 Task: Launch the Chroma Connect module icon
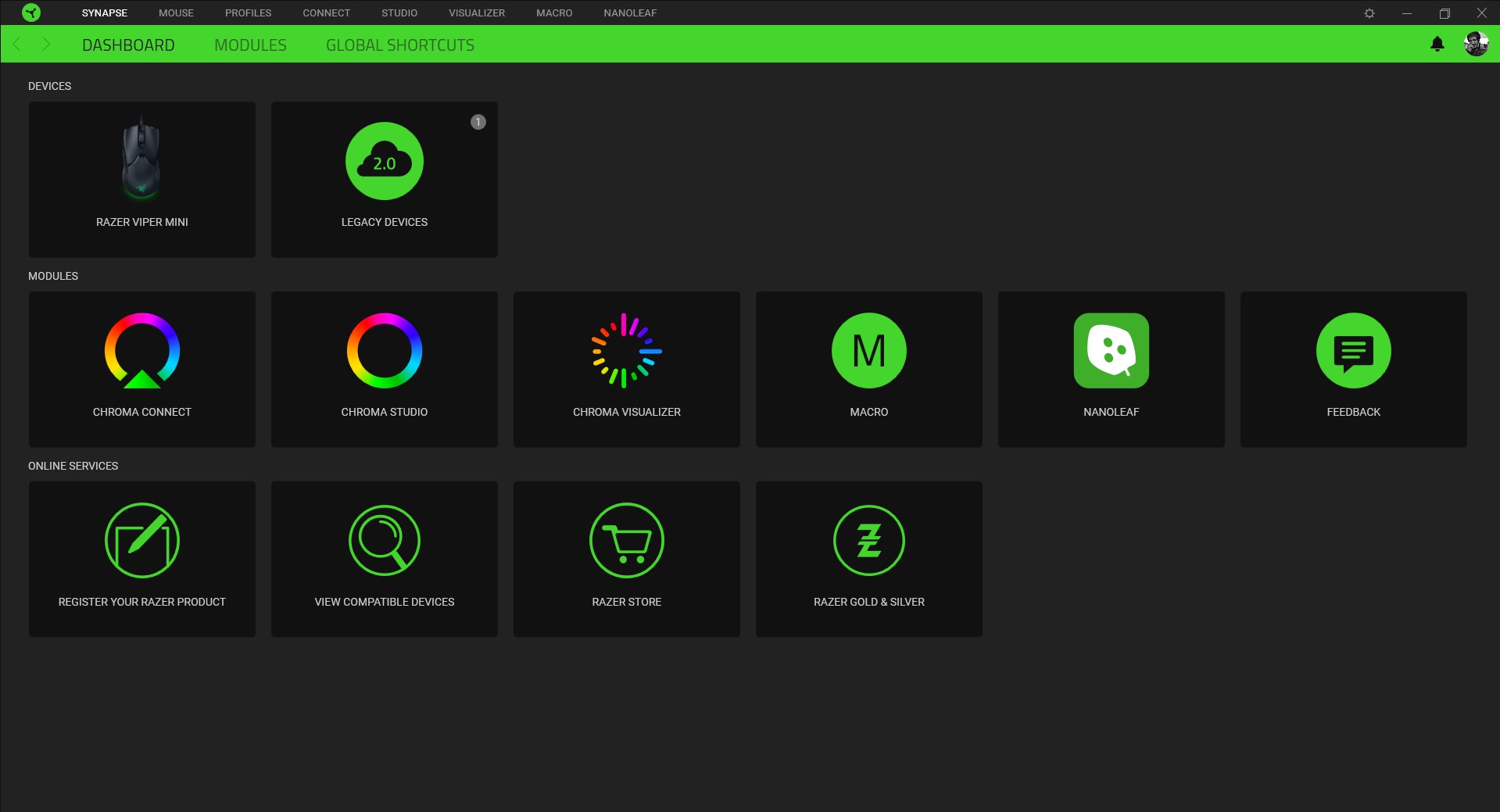coord(142,351)
